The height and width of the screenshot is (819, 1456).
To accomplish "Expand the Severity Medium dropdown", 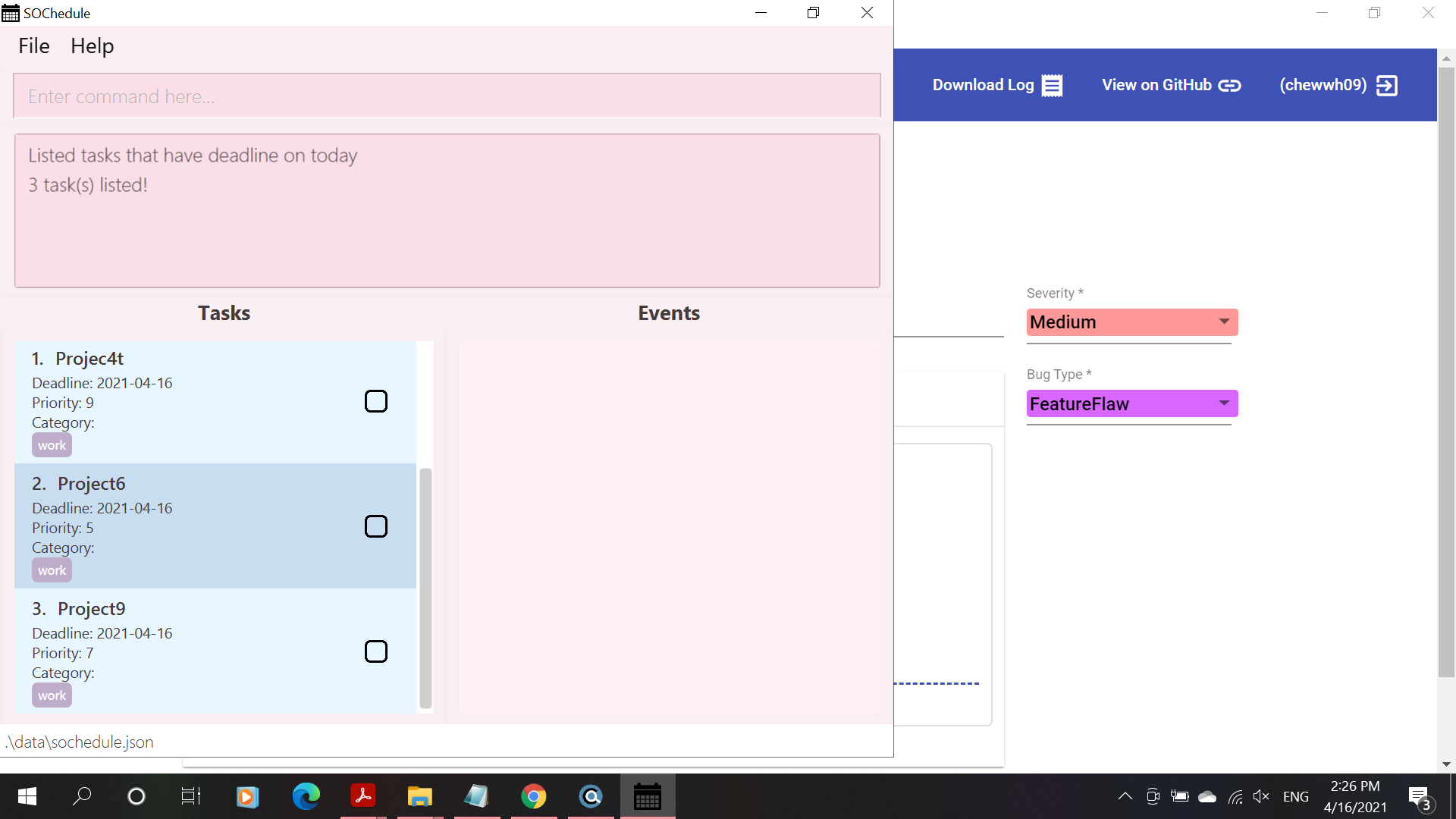I will pos(1132,322).
